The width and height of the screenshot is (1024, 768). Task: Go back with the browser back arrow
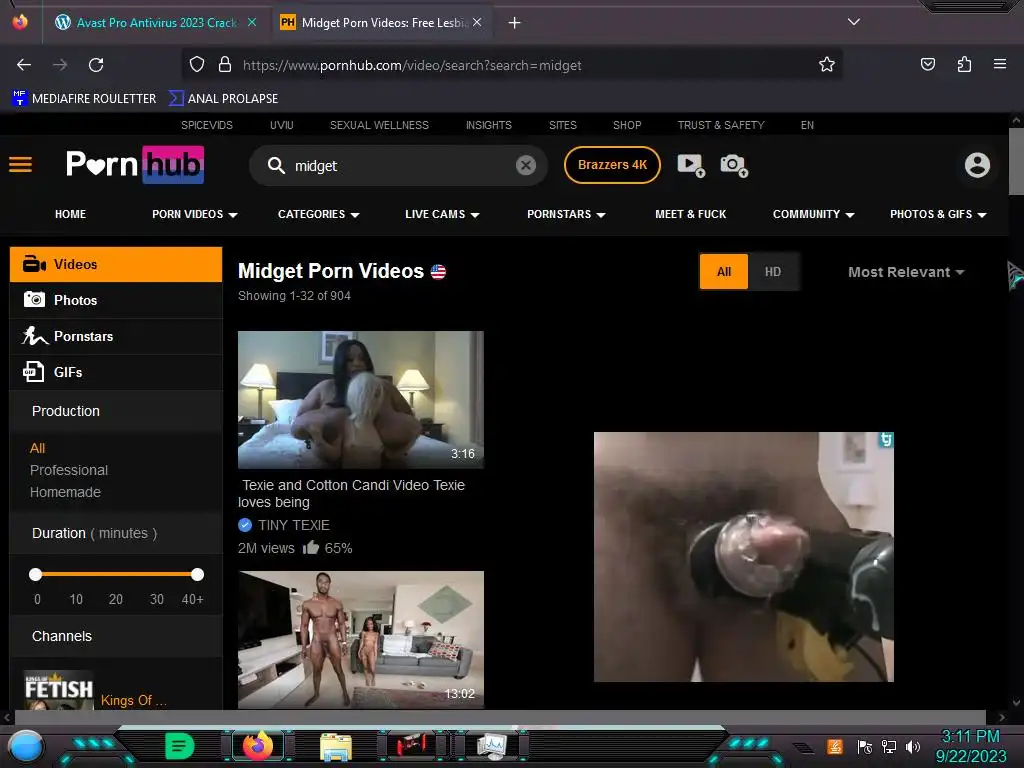coord(24,65)
